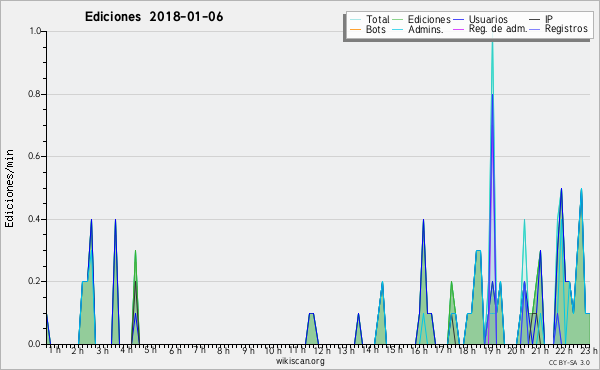Click the 0.6 y-axis value

(34, 156)
